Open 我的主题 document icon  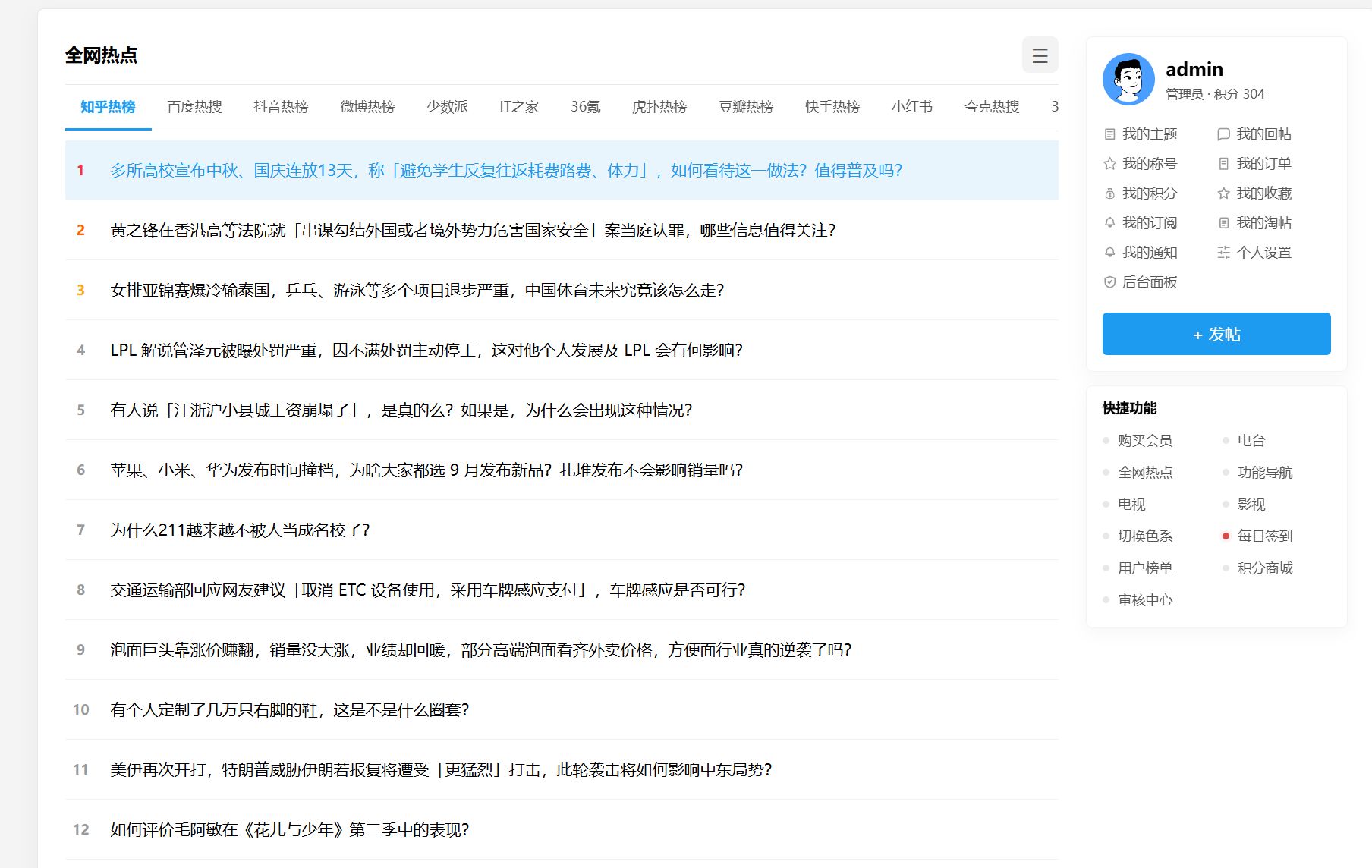point(1109,134)
